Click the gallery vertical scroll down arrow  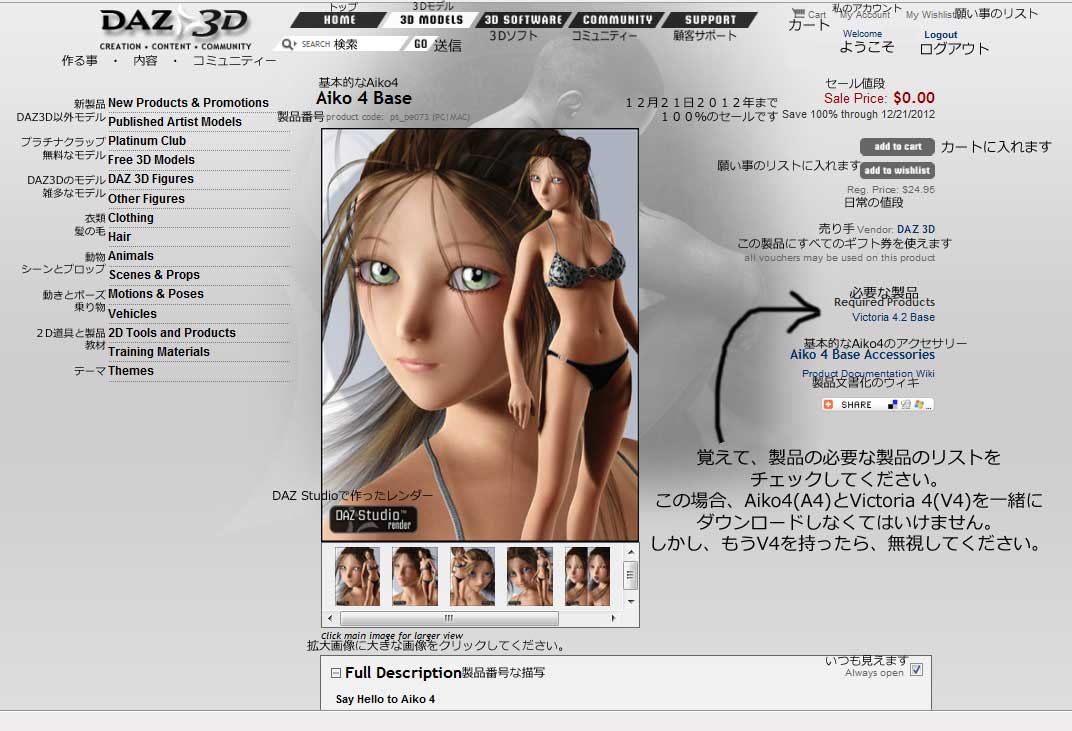pyautogui.click(x=631, y=602)
